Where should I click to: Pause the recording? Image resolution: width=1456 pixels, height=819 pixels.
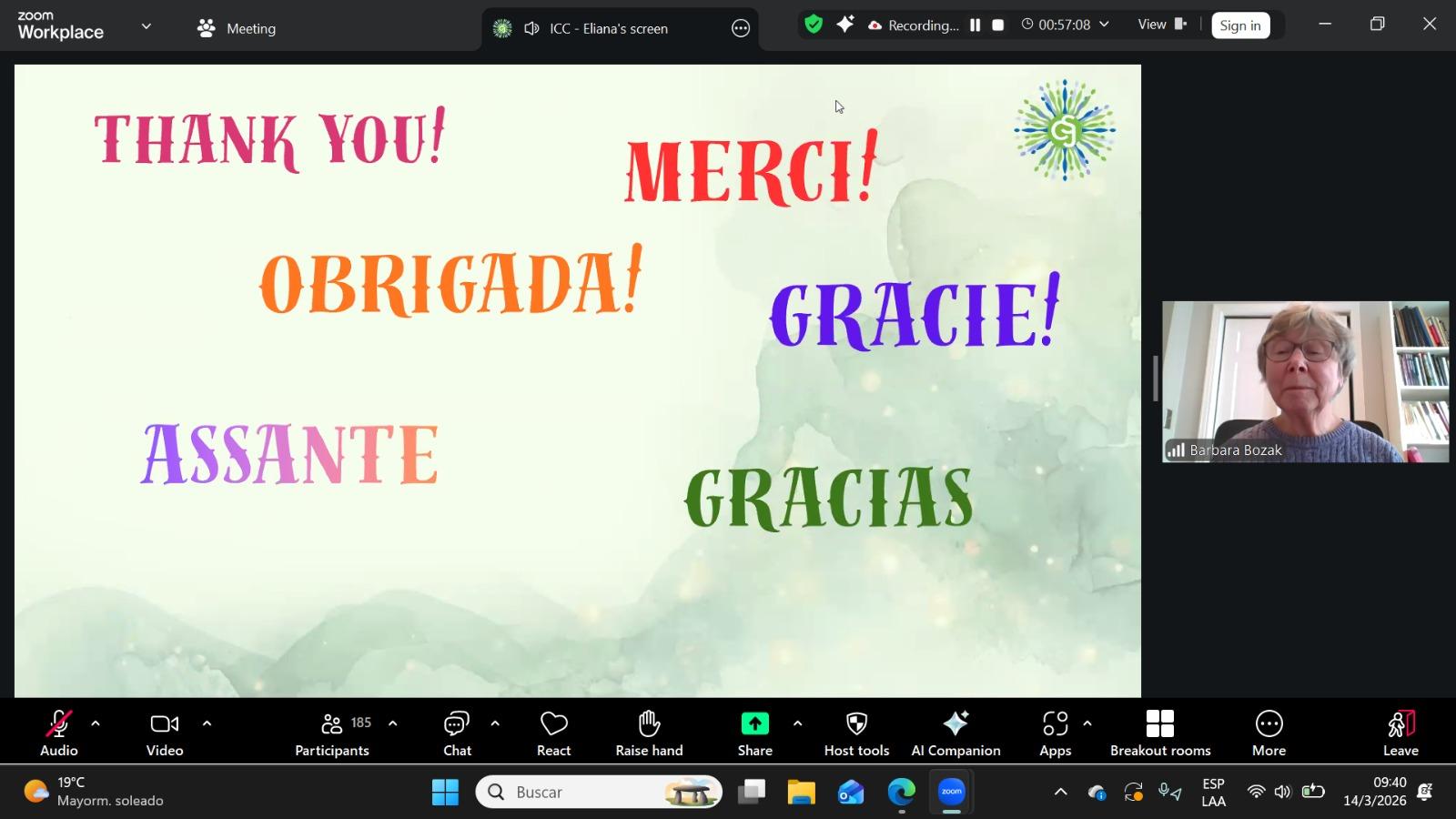coord(975,25)
